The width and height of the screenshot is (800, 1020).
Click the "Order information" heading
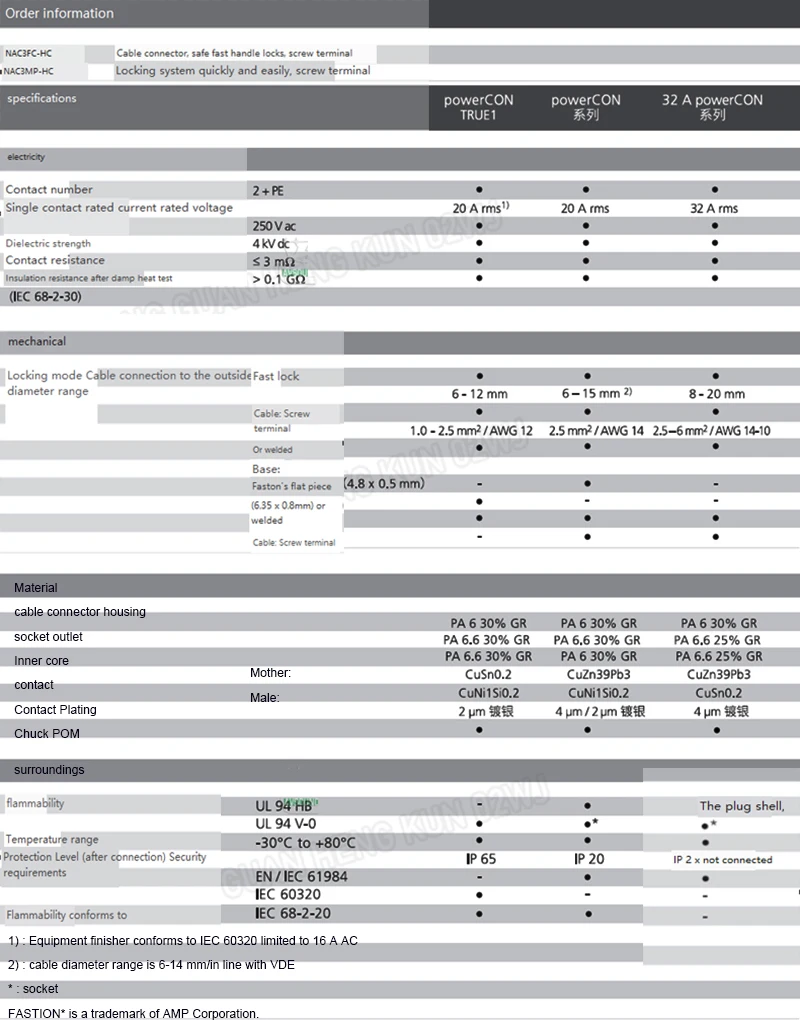point(59,13)
